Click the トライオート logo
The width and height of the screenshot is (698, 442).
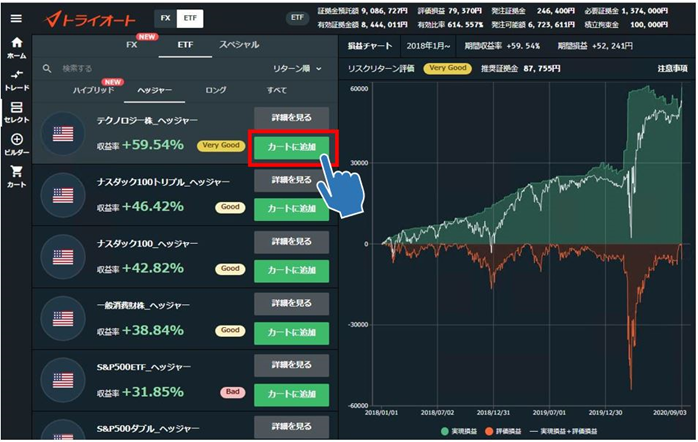point(90,19)
